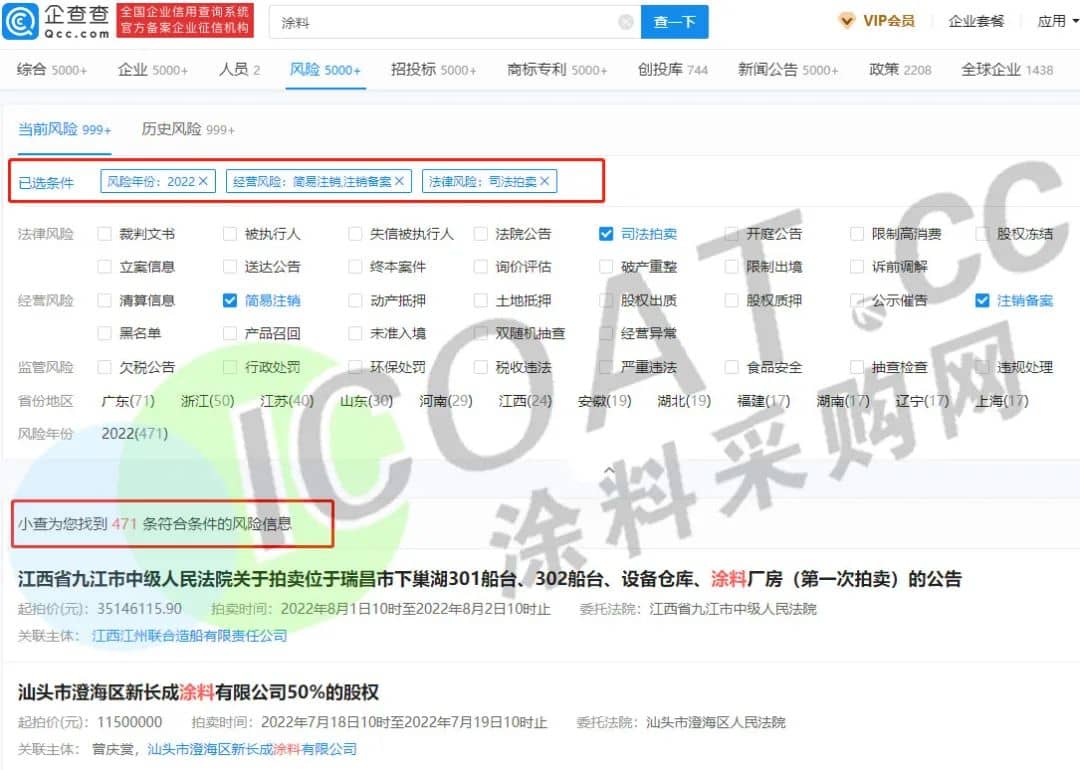
Task: Open the 企业套餐 link
Action: pyautogui.click(x=975, y=21)
